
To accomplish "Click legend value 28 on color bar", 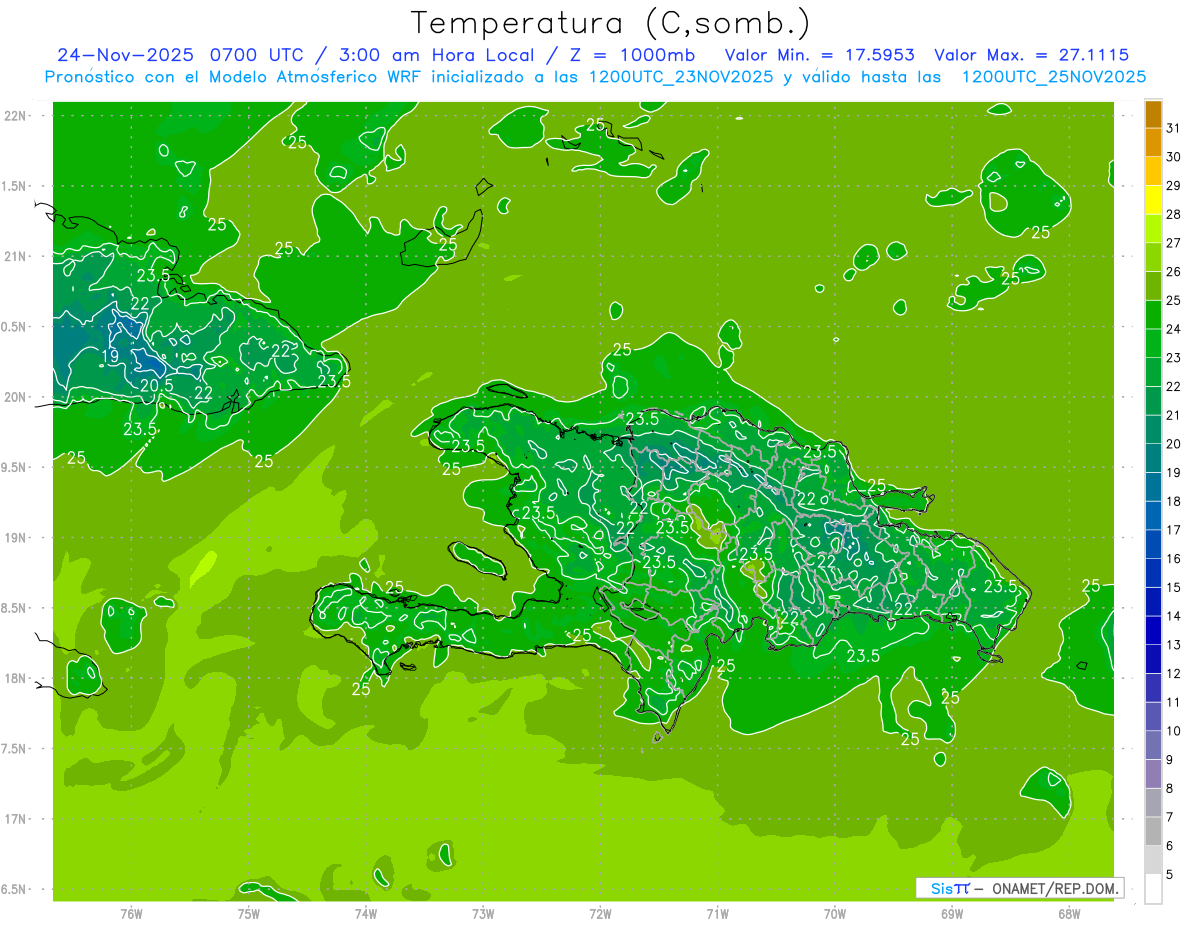I will [1174, 214].
